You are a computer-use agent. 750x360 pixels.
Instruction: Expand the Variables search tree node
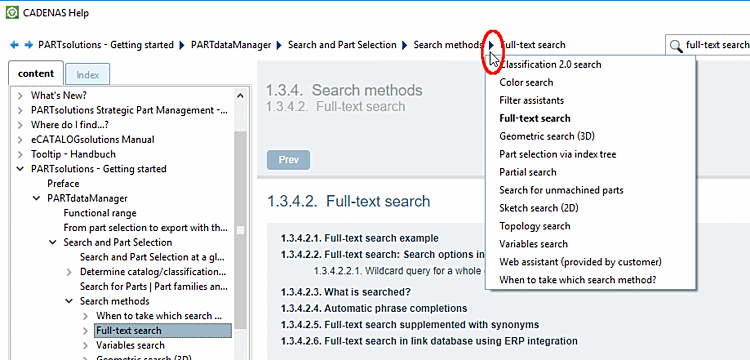85,346
